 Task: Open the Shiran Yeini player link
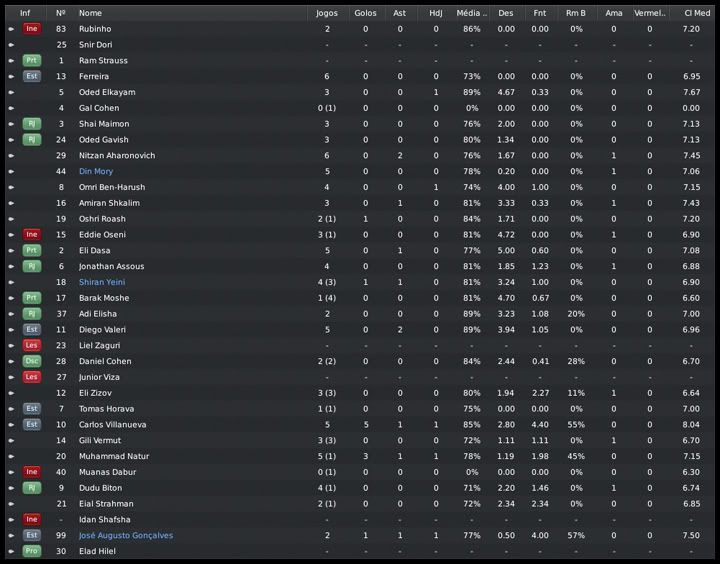click(x=102, y=282)
